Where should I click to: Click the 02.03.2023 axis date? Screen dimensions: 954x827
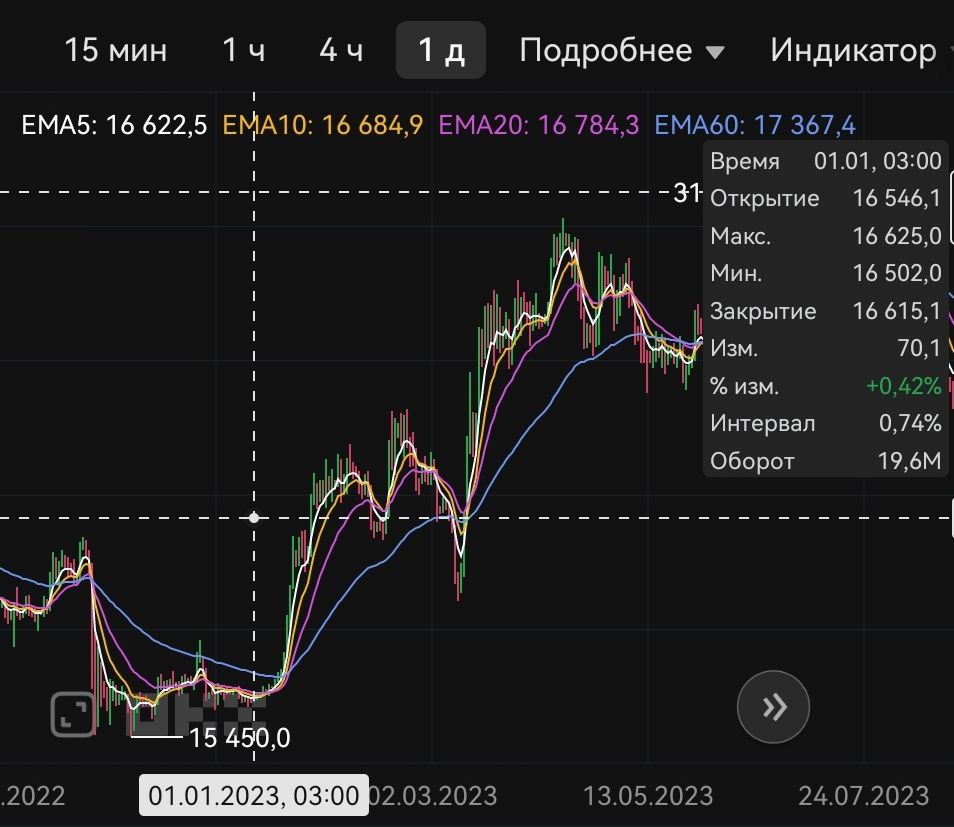pos(433,795)
